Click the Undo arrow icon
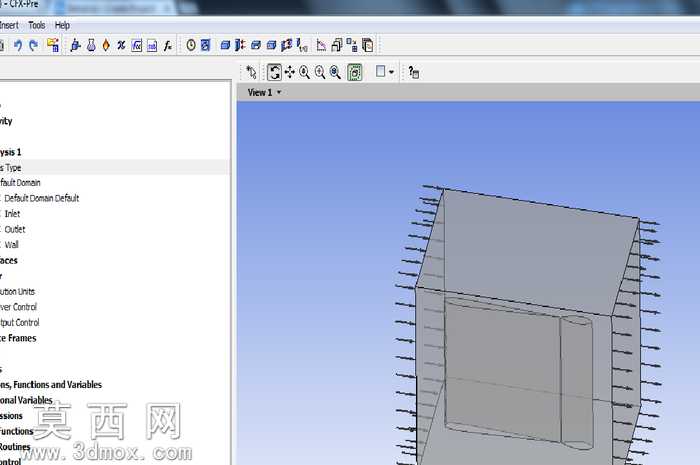700x465 pixels. [x=18, y=45]
